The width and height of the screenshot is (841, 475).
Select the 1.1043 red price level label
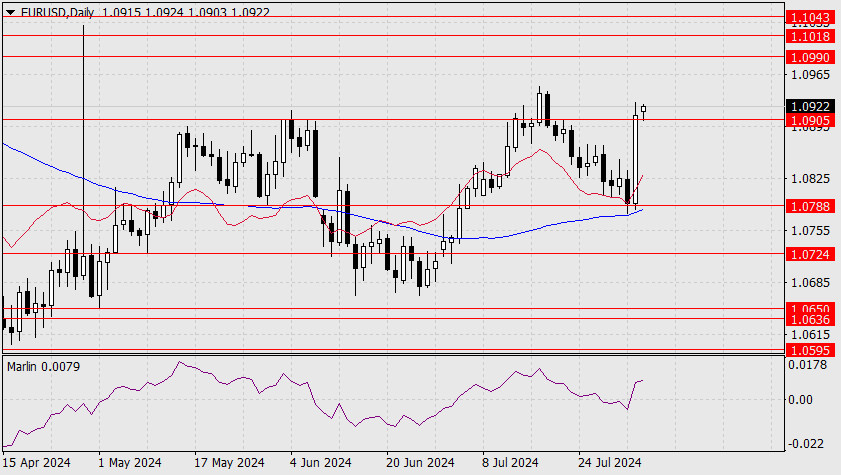810,18
